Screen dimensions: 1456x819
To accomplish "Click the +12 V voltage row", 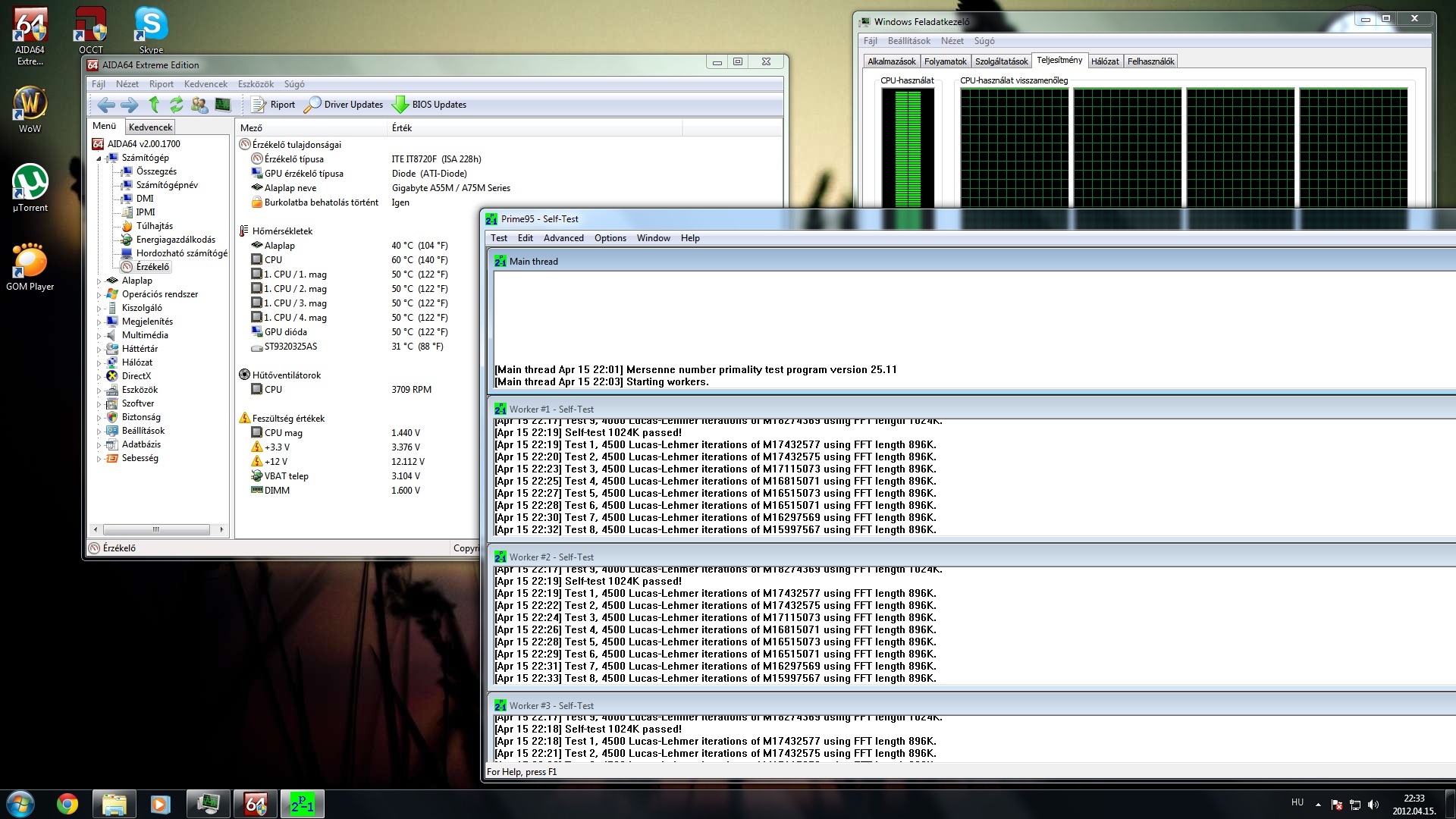I will (356, 462).
